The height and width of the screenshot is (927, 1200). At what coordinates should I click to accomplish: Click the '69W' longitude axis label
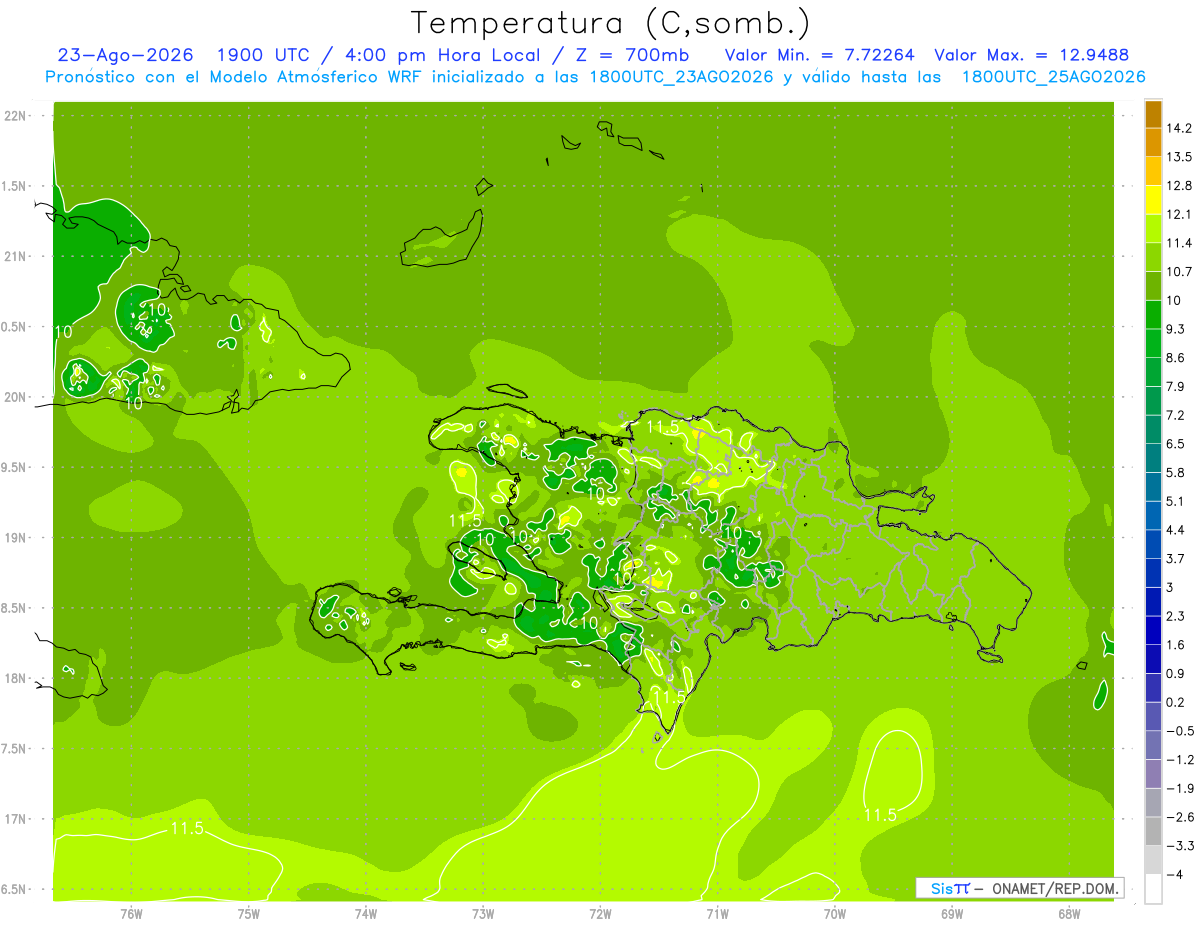952,913
